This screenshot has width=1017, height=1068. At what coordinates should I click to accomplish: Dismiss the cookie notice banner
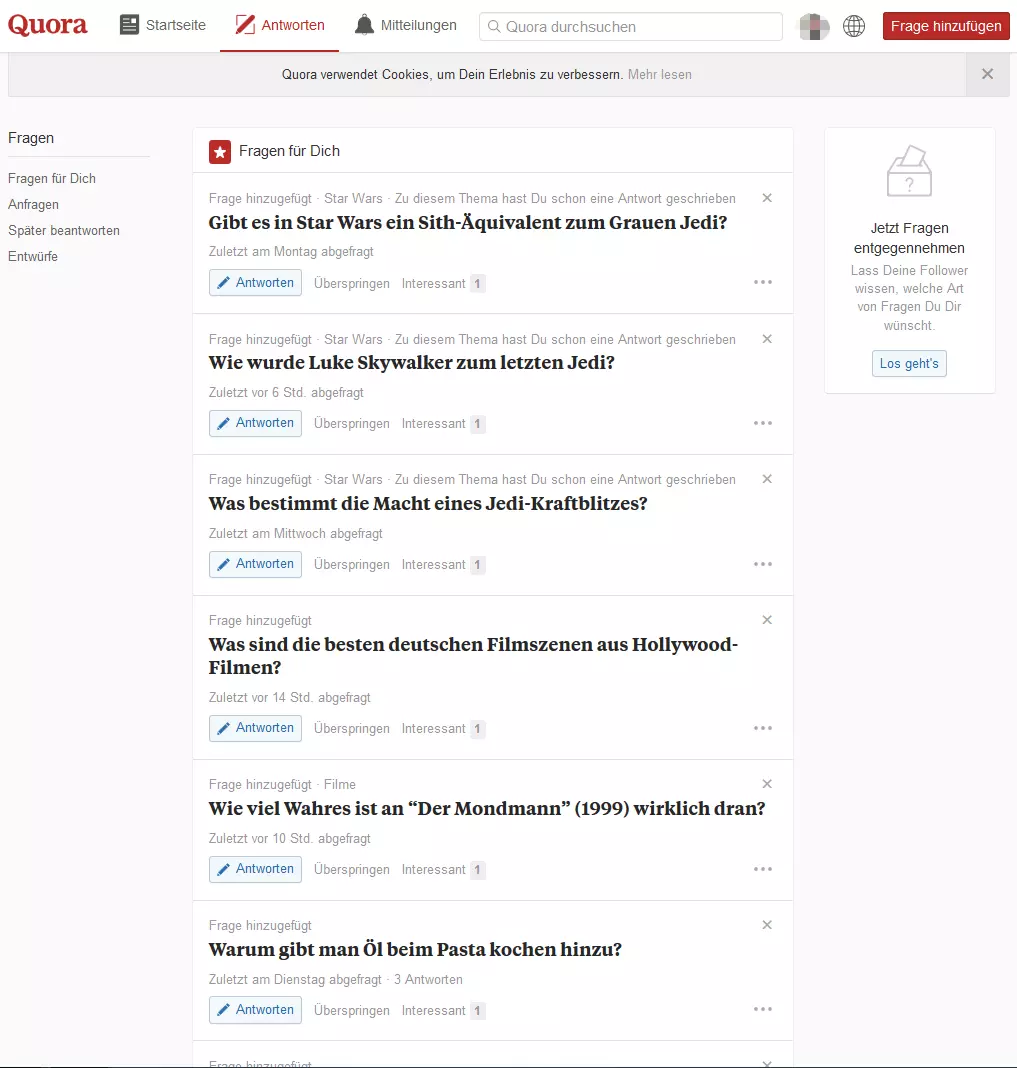987,74
